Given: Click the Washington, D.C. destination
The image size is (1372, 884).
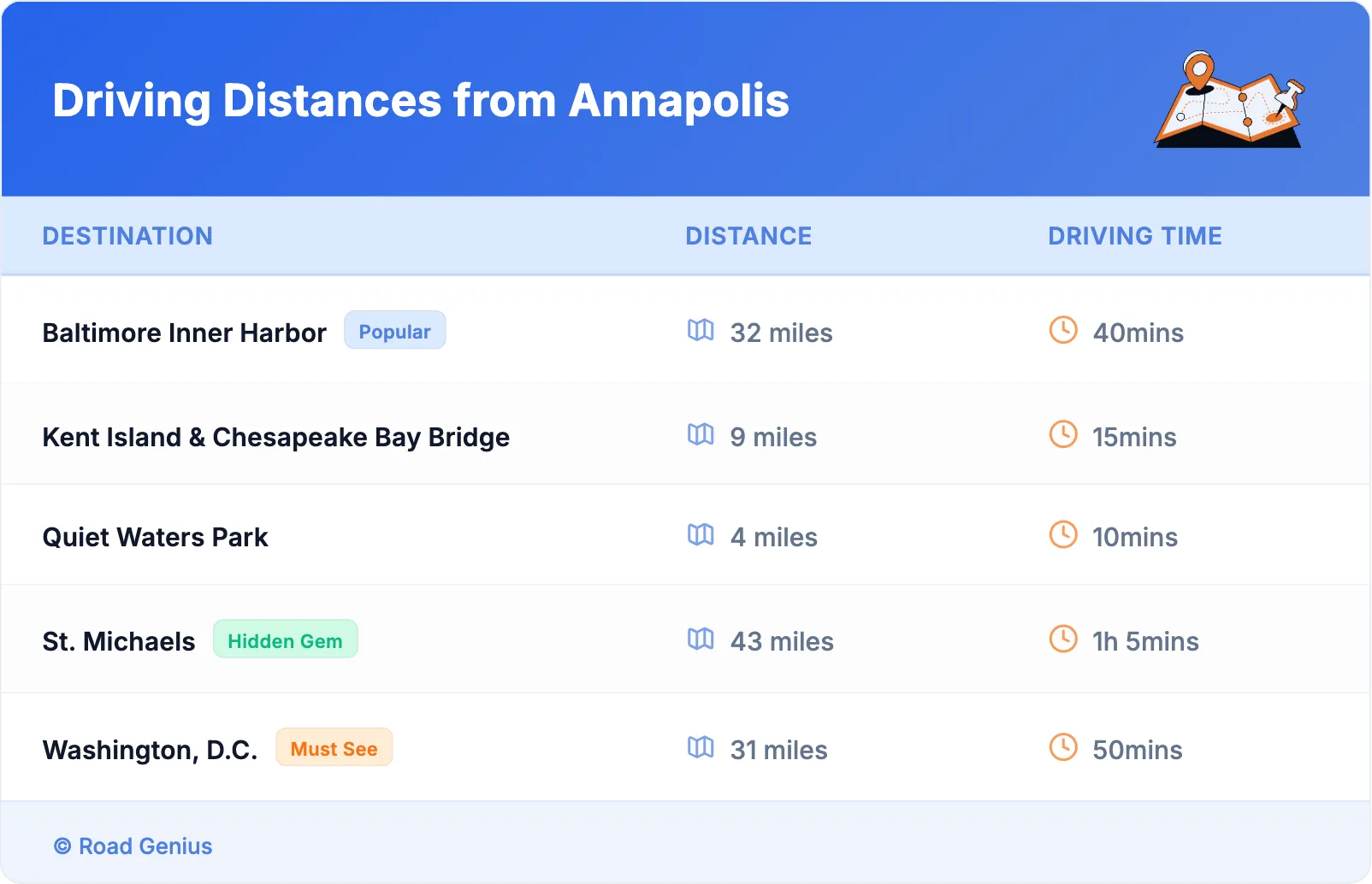Looking at the screenshot, I should pos(150,750).
